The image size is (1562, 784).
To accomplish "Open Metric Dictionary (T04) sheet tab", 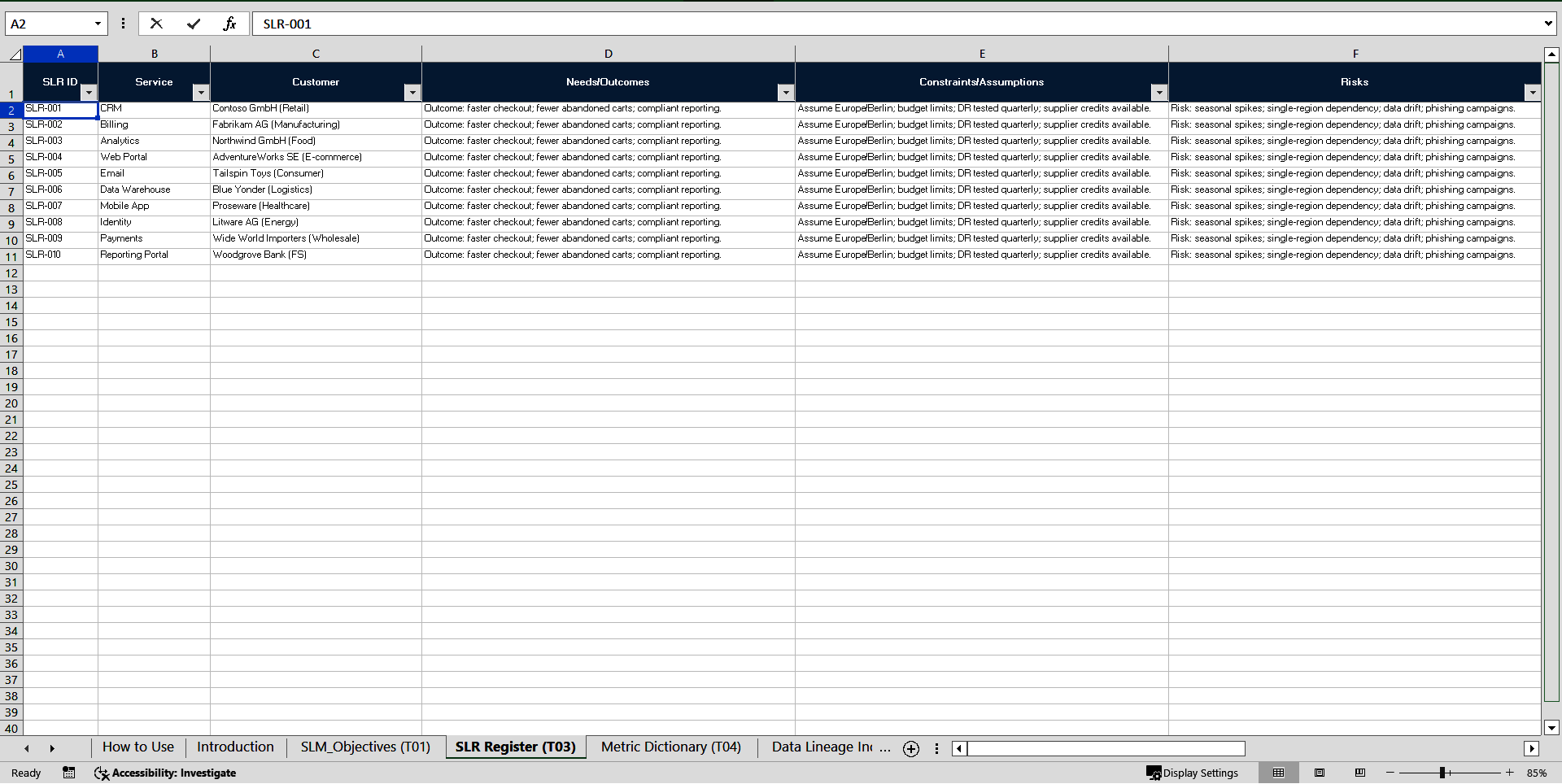I will [671, 747].
